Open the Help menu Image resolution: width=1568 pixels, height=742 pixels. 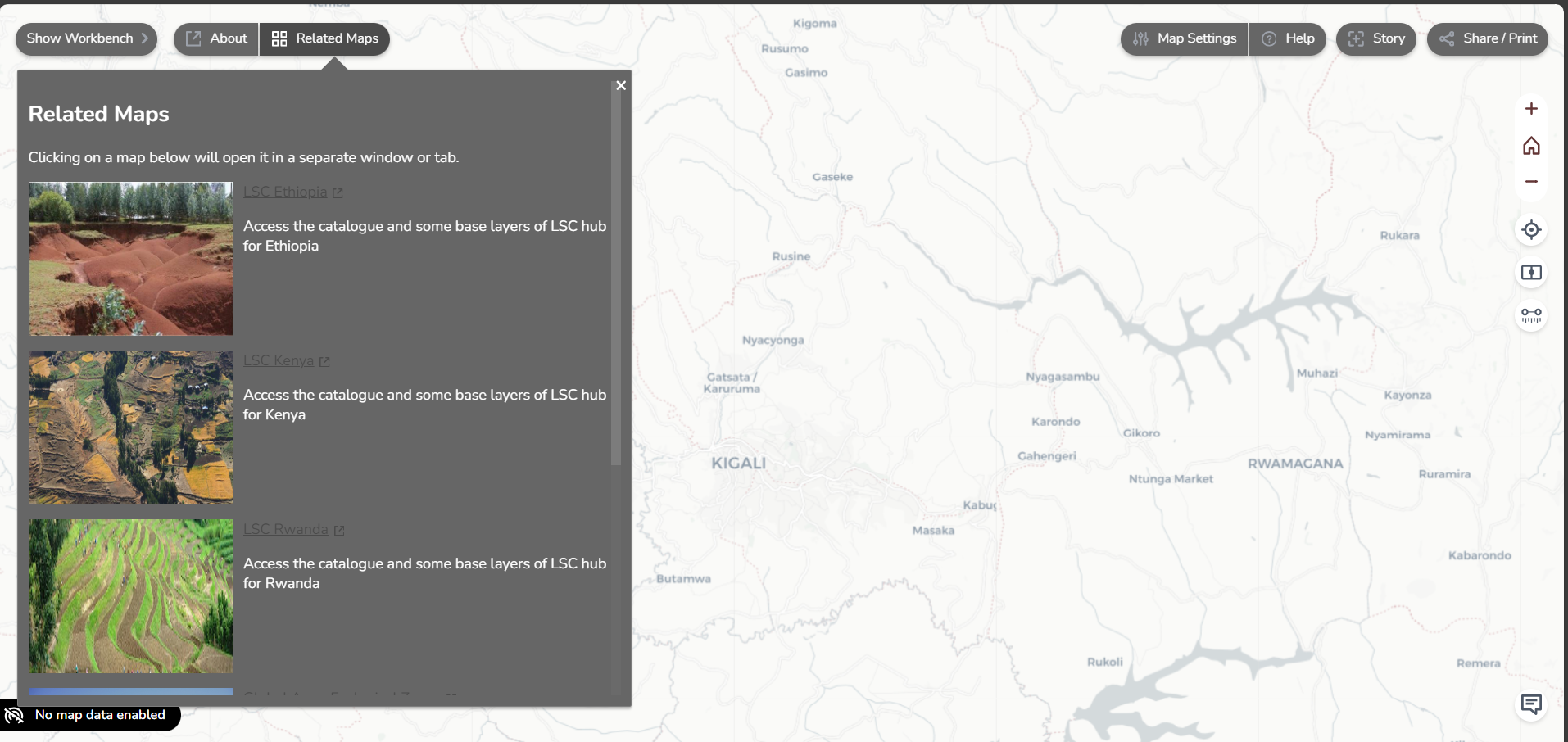[x=1288, y=38]
